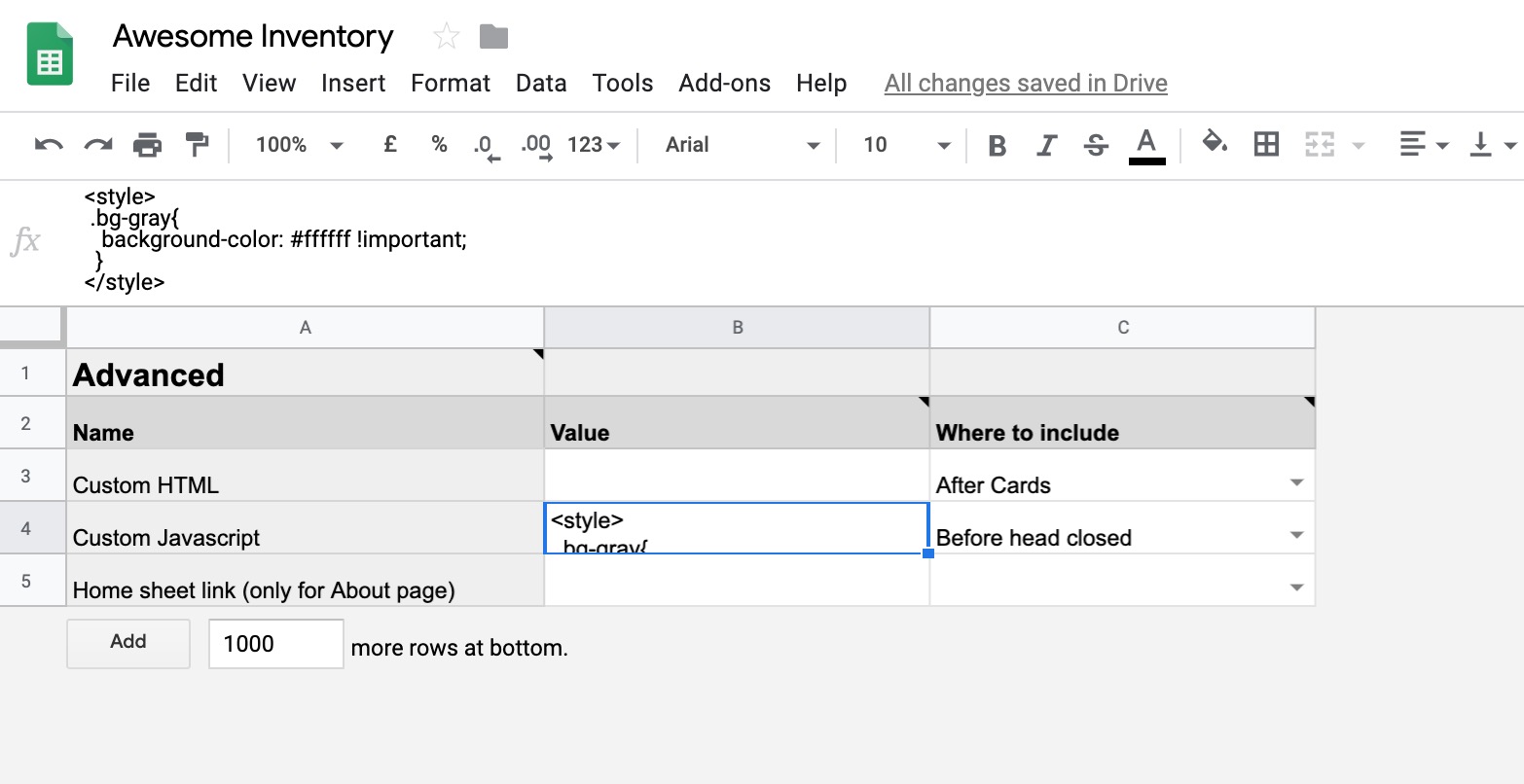Open the fill colour paint bucket
The width and height of the screenshot is (1524, 784).
tap(1214, 144)
